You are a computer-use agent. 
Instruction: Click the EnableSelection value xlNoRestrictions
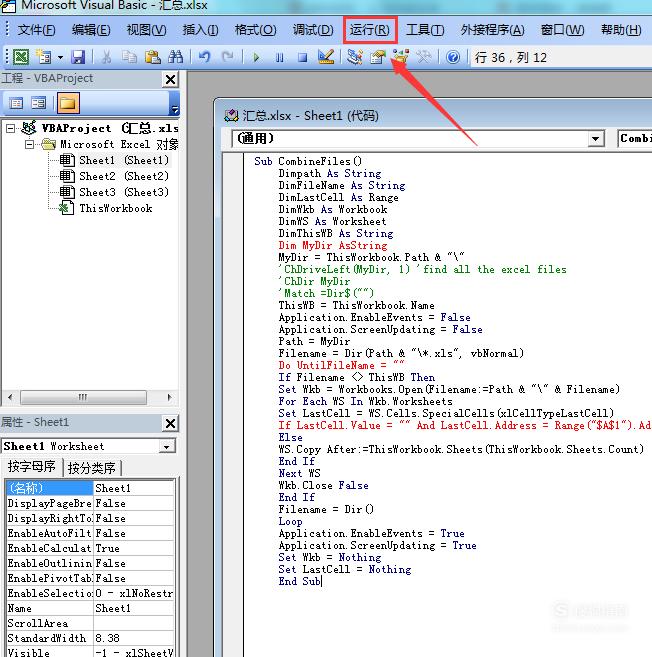coord(134,593)
